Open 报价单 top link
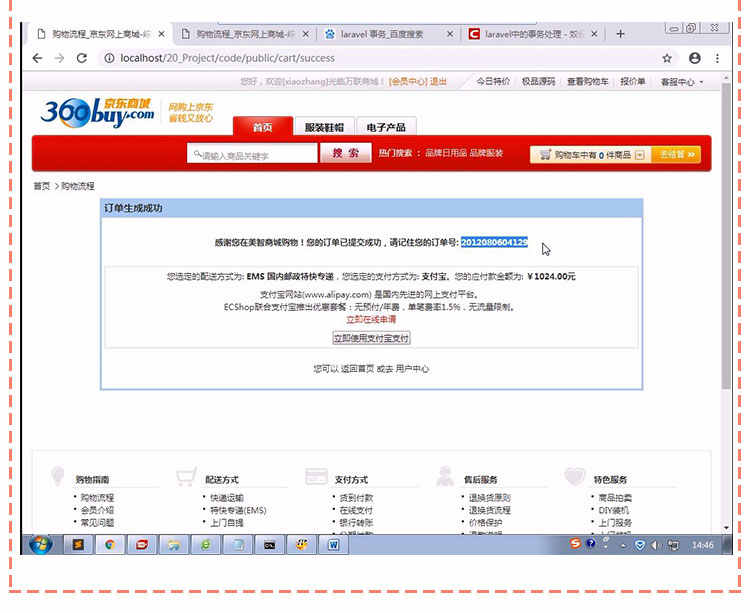The height and width of the screenshot is (613, 750). (x=632, y=82)
